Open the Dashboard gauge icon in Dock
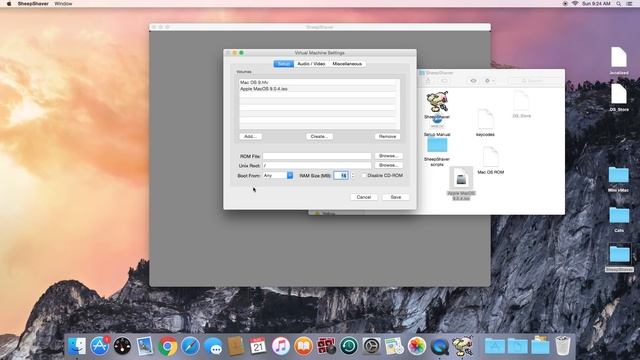Image resolution: width=640 pixels, height=360 pixels. click(x=122, y=346)
